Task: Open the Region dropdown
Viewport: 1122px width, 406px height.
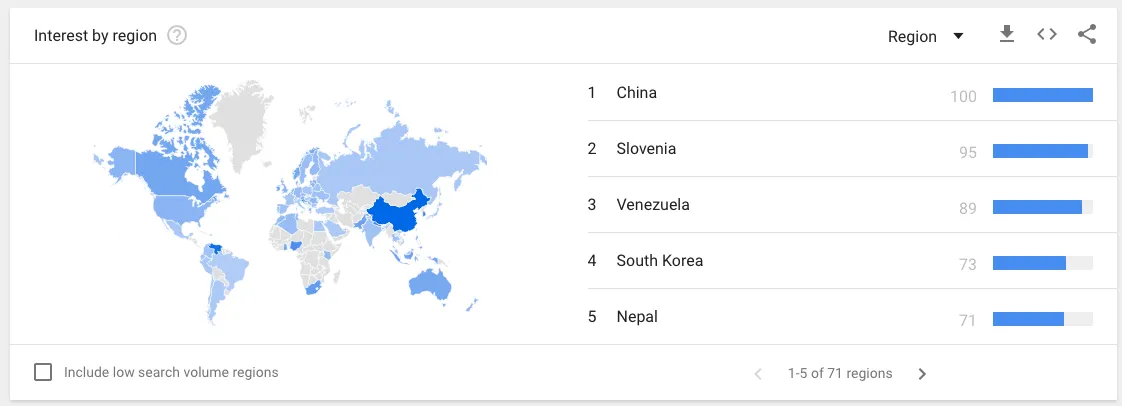Action: coord(926,37)
